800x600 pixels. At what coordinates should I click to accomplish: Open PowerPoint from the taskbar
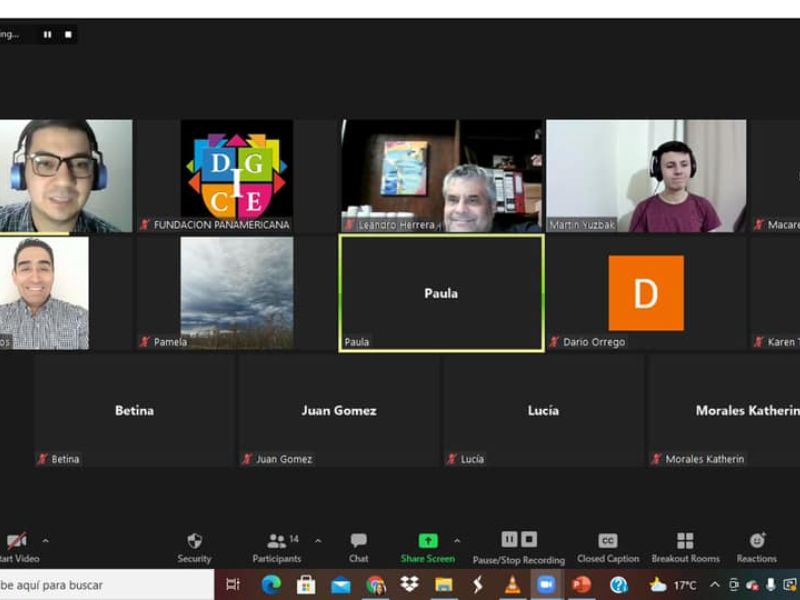pyautogui.click(x=581, y=585)
